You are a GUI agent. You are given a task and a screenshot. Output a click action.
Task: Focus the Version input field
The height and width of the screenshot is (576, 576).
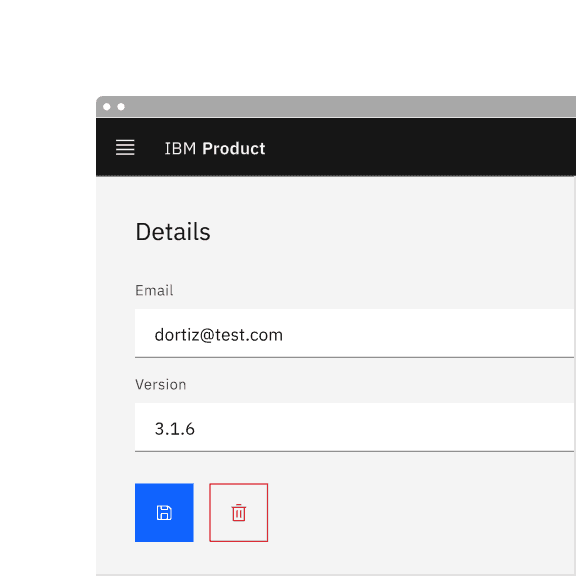point(355,427)
